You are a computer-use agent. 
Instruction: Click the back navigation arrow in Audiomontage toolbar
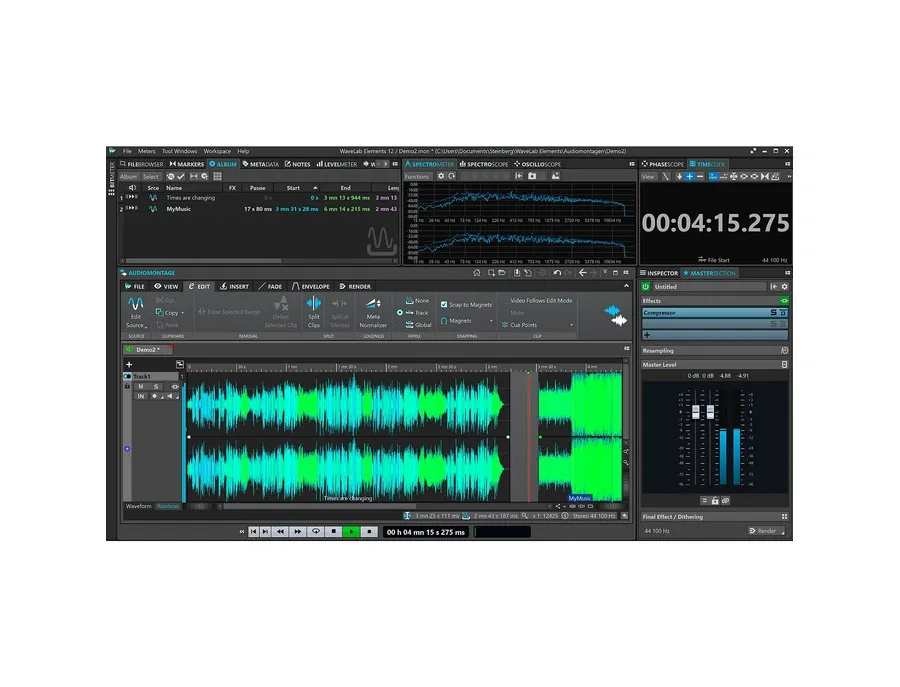(x=582, y=273)
